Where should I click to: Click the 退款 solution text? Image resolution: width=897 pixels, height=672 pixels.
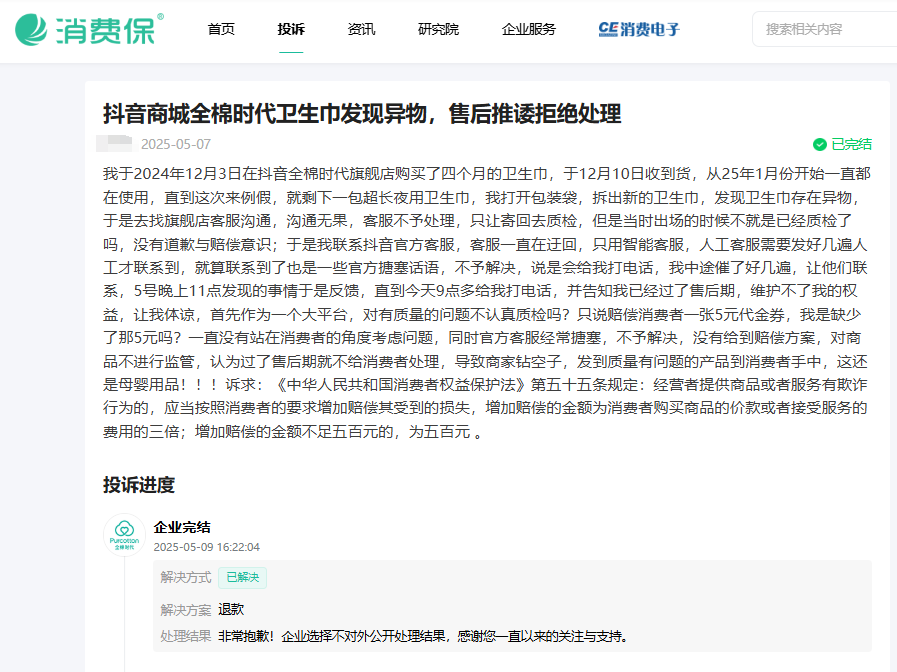[x=231, y=610]
